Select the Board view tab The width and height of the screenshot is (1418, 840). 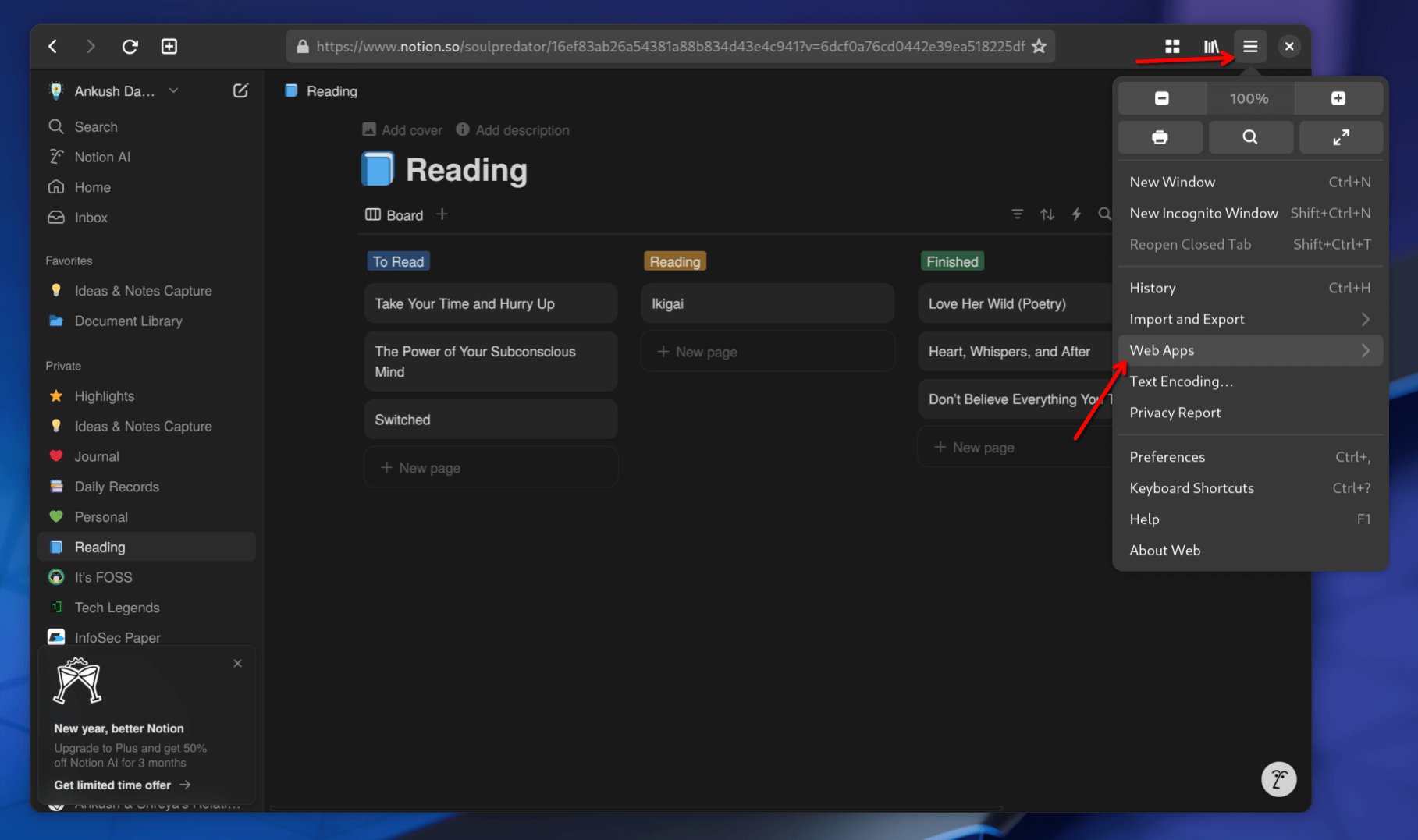pos(394,214)
